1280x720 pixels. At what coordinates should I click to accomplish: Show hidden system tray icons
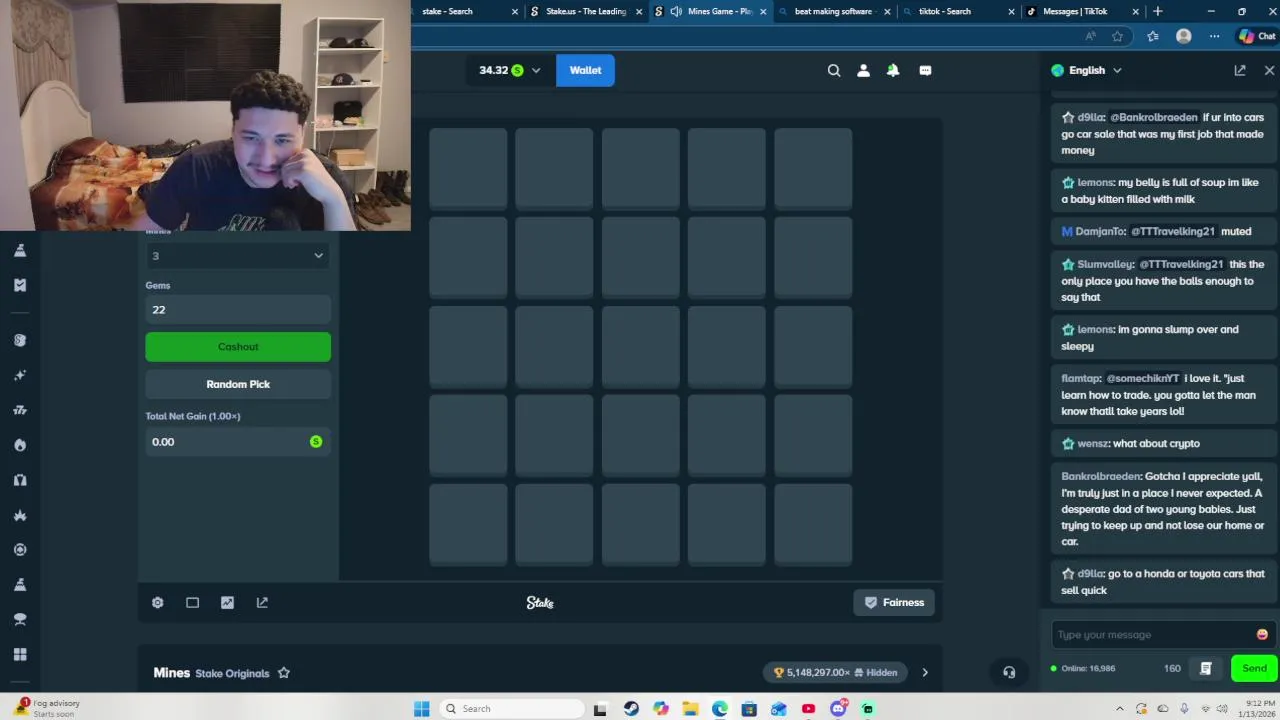point(1121,709)
